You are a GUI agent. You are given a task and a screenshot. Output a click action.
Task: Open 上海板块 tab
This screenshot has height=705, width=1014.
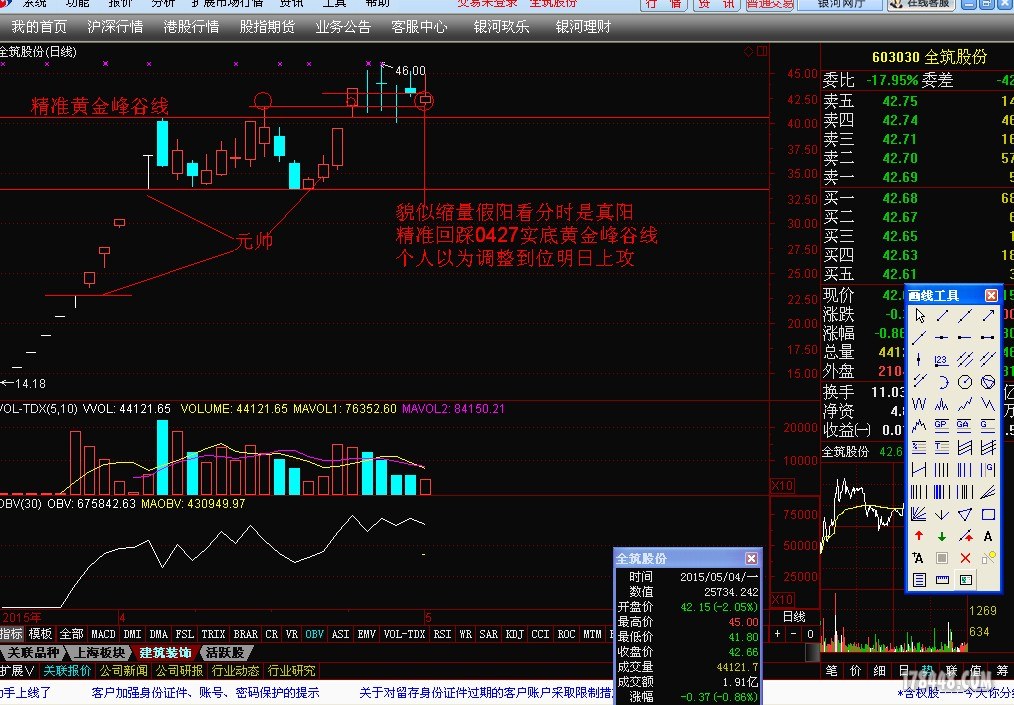pos(98,653)
